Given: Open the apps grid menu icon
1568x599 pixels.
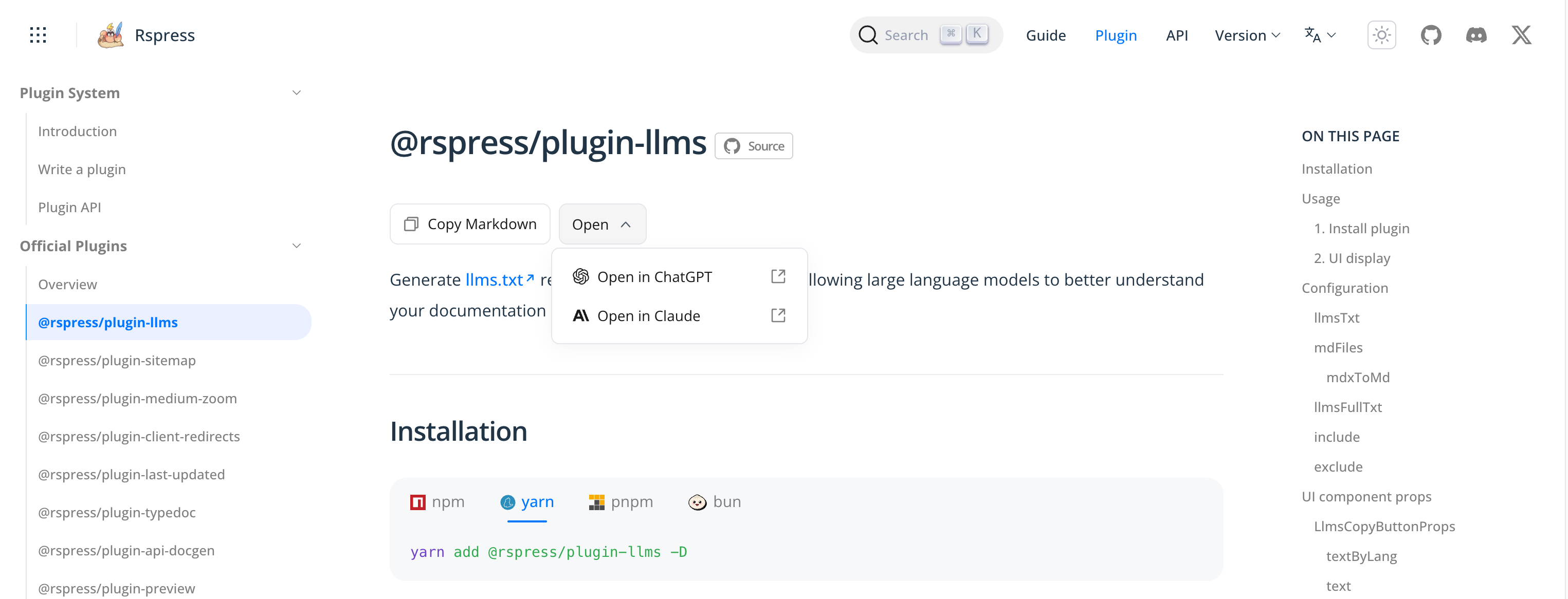Looking at the screenshot, I should click(x=38, y=35).
